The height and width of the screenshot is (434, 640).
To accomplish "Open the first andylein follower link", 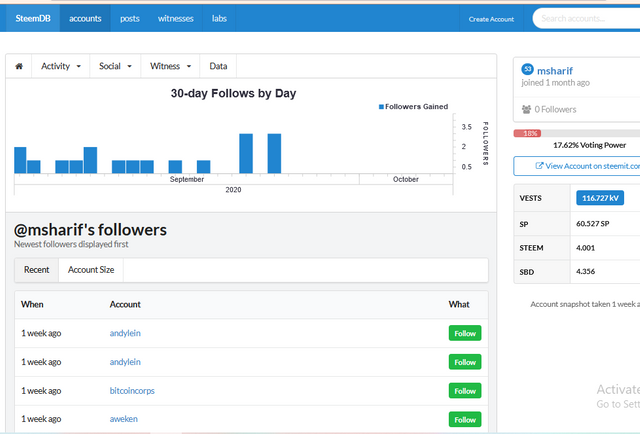I will coord(125,333).
